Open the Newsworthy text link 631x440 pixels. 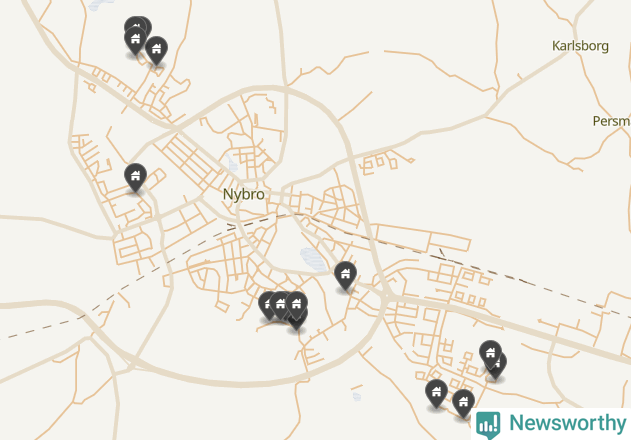pos(567,423)
